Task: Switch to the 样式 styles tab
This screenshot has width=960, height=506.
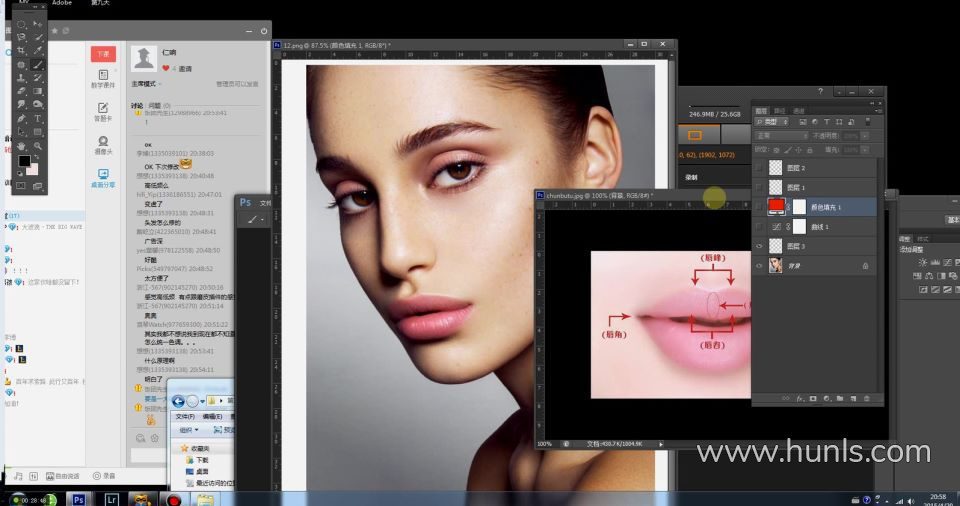Action: (x=923, y=239)
